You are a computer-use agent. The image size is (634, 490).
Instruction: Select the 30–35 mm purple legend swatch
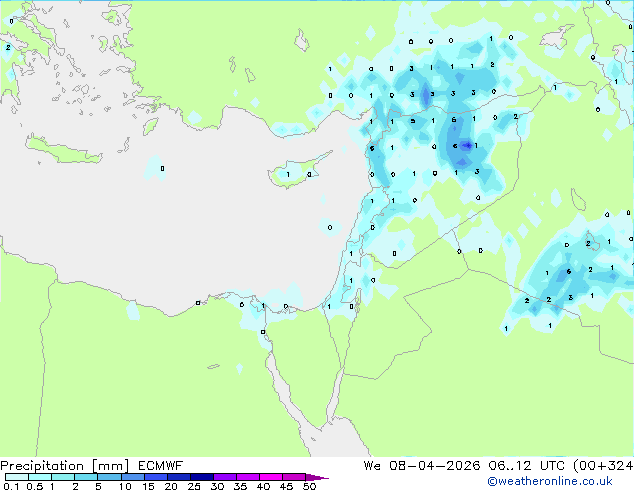click(224, 477)
